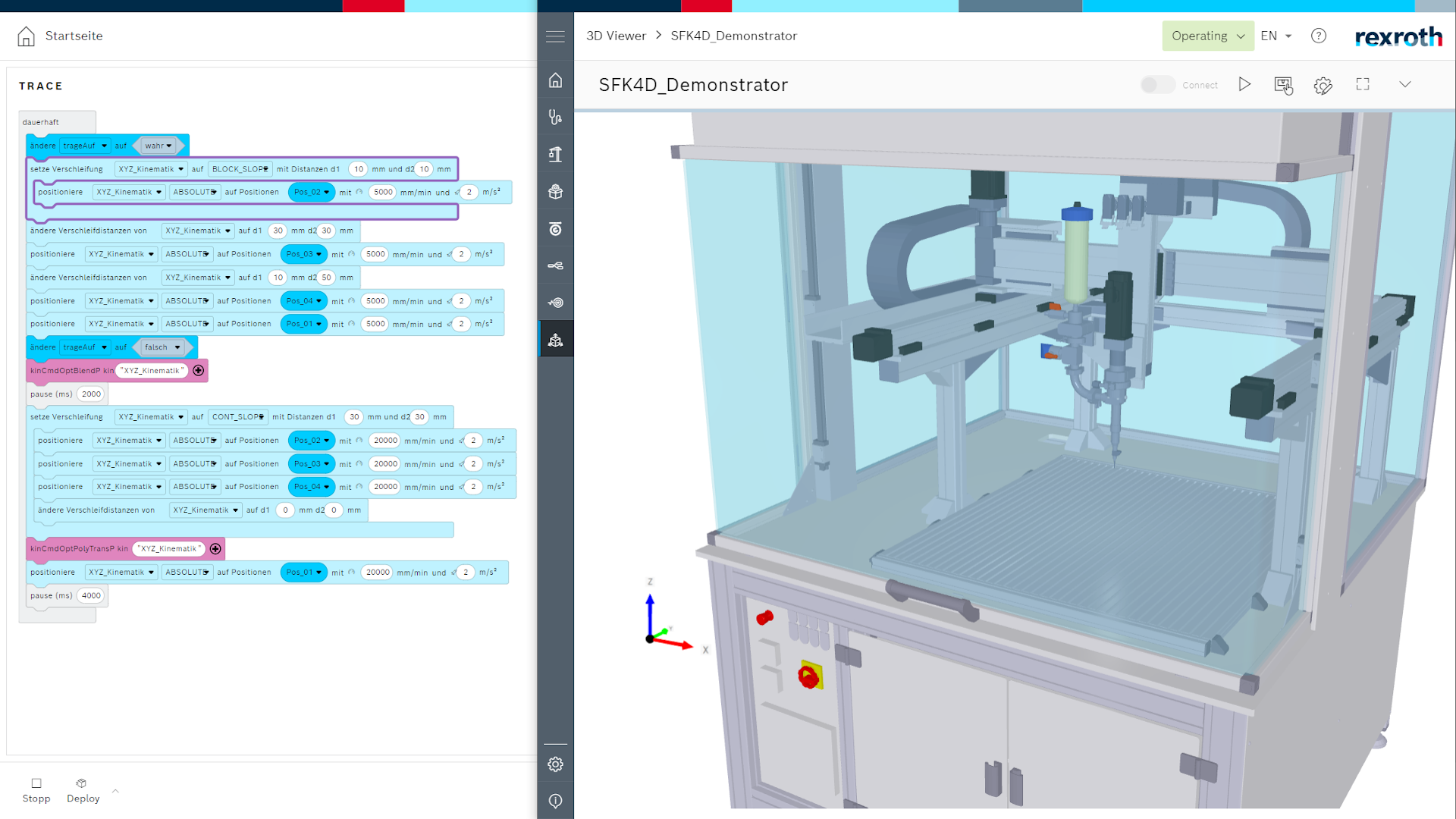
Task: Open the 3D viewer settings gear icon
Action: (x=1323, y=85)
